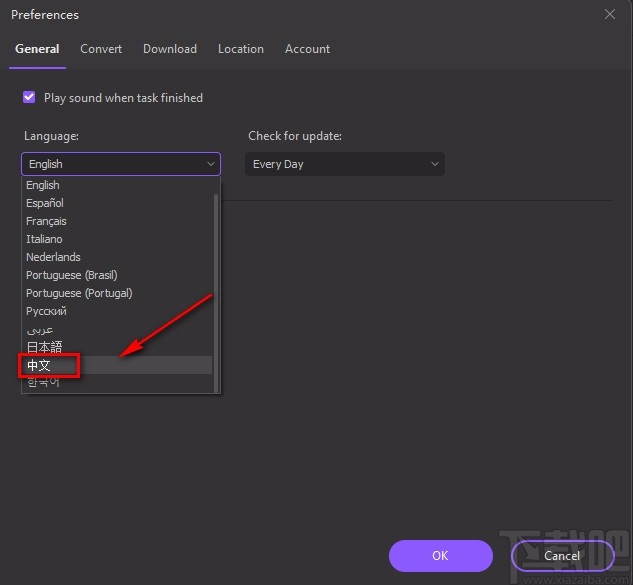Toggle Play sound when task finished checkbox
Screen dimensions: 633x585
pos(30,98)
